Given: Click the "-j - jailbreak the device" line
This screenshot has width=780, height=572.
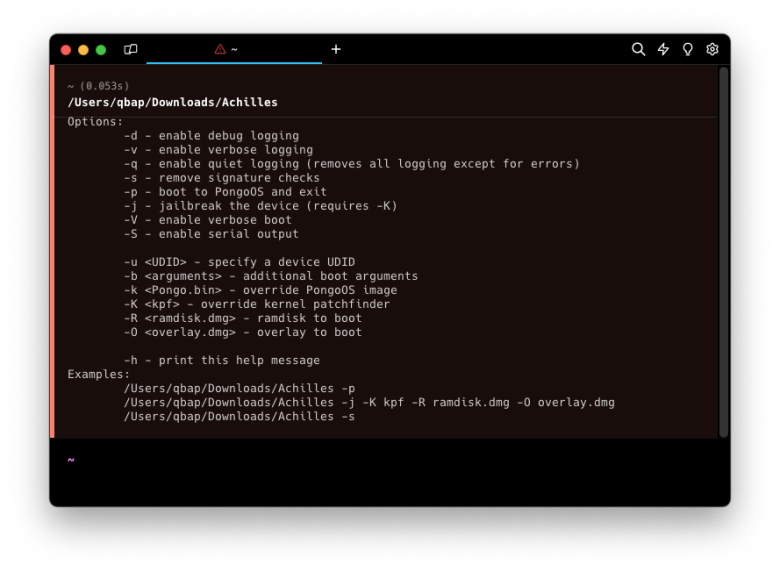Looking at the screenshot, I should 261,206.
